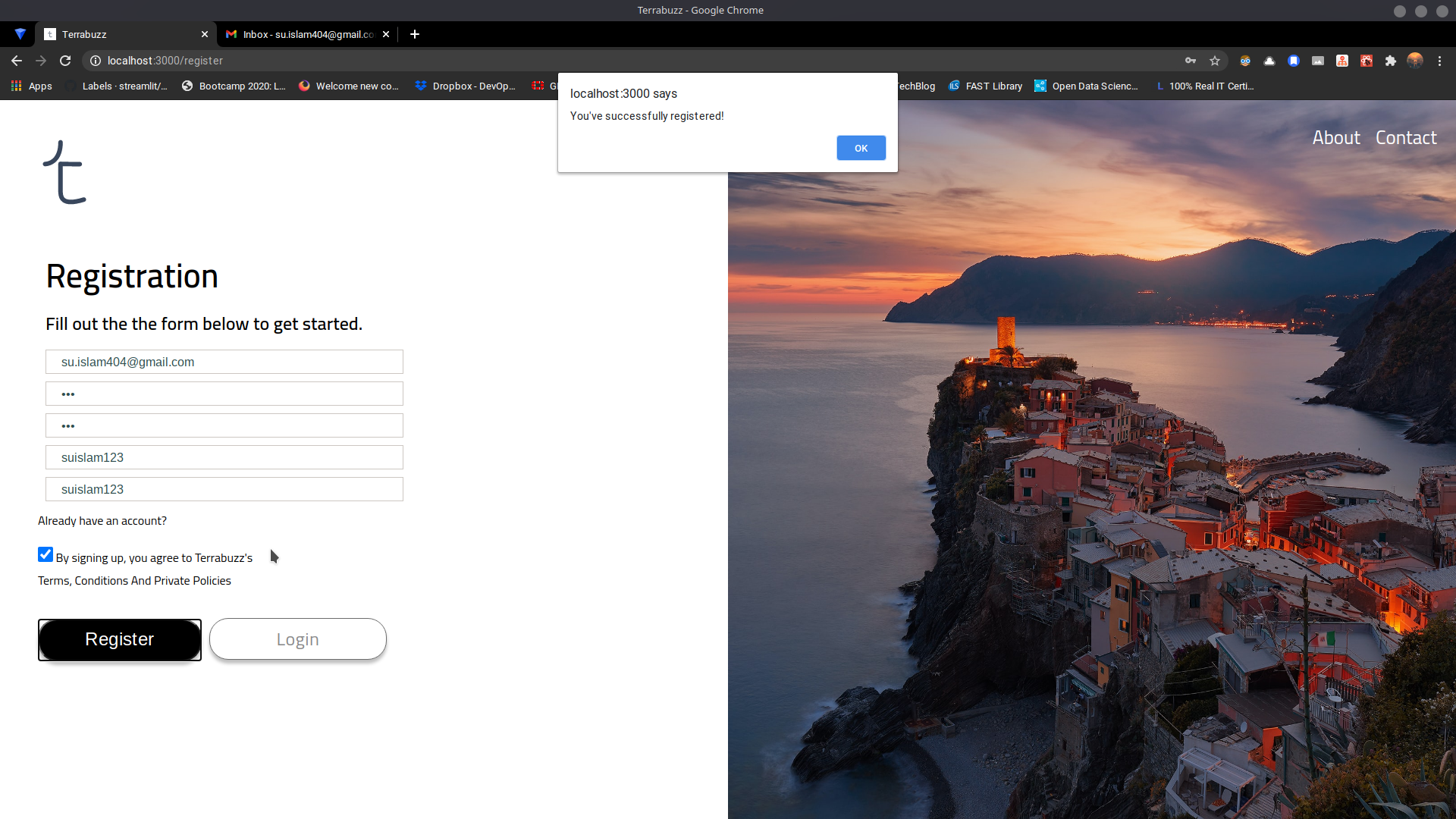The height and width of the screenshot is (819, 1456).
Task: Click the saved passwords key icon
Action: [1191, 61]
